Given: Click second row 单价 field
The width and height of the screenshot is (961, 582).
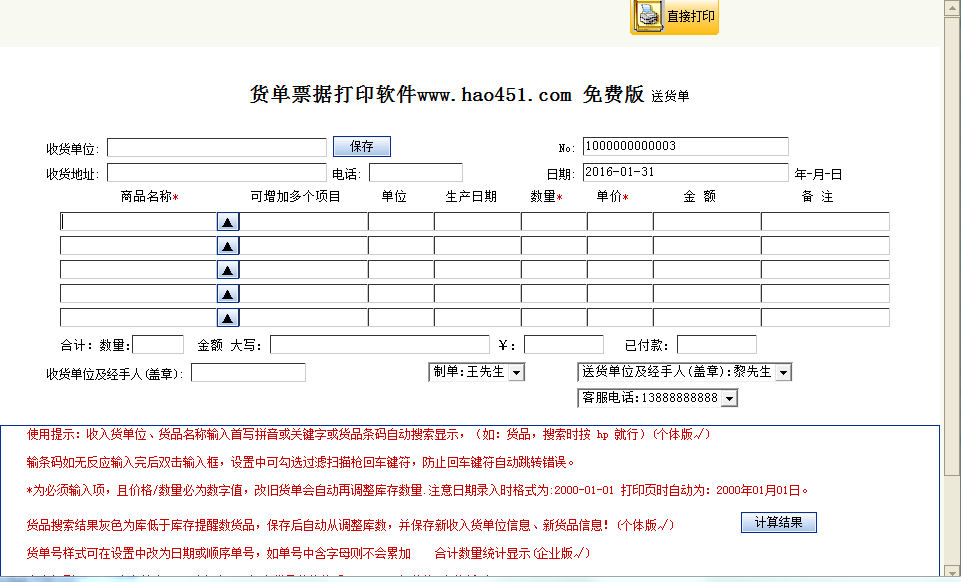Looking at the screenshot, I should click(x=620, y=246).
